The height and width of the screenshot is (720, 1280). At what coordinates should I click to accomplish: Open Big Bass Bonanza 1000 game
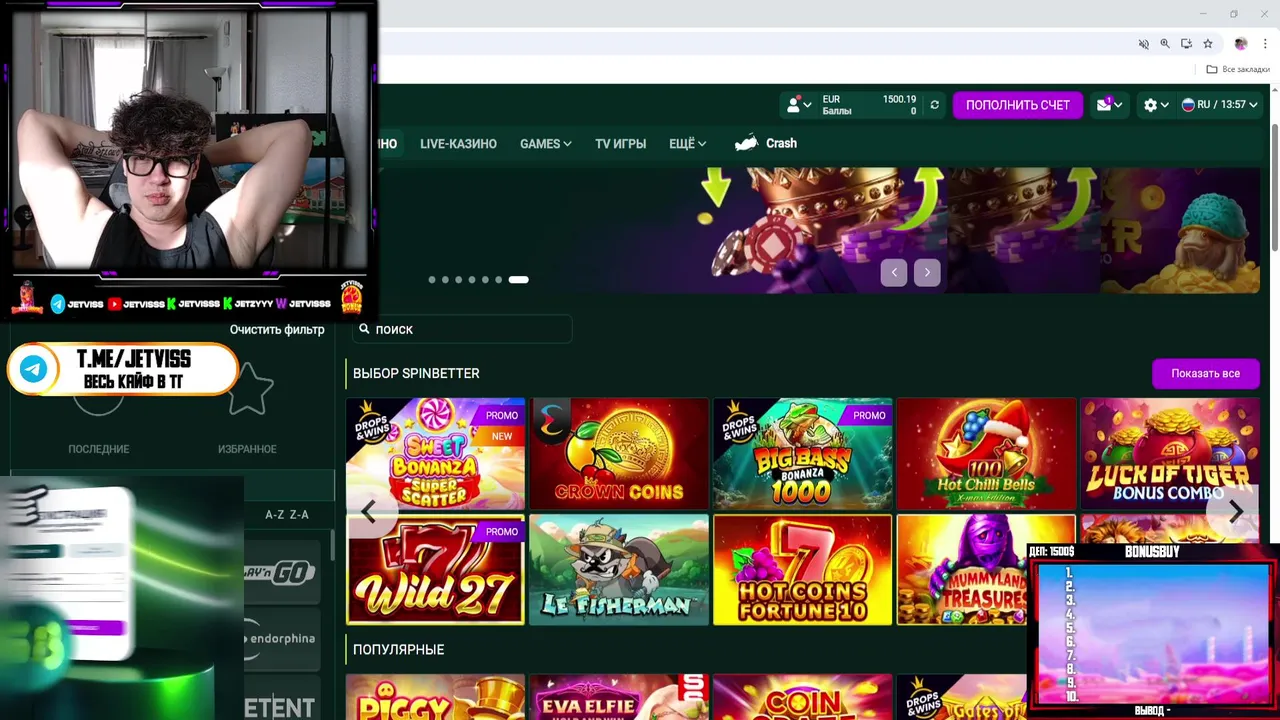(802, 454)
